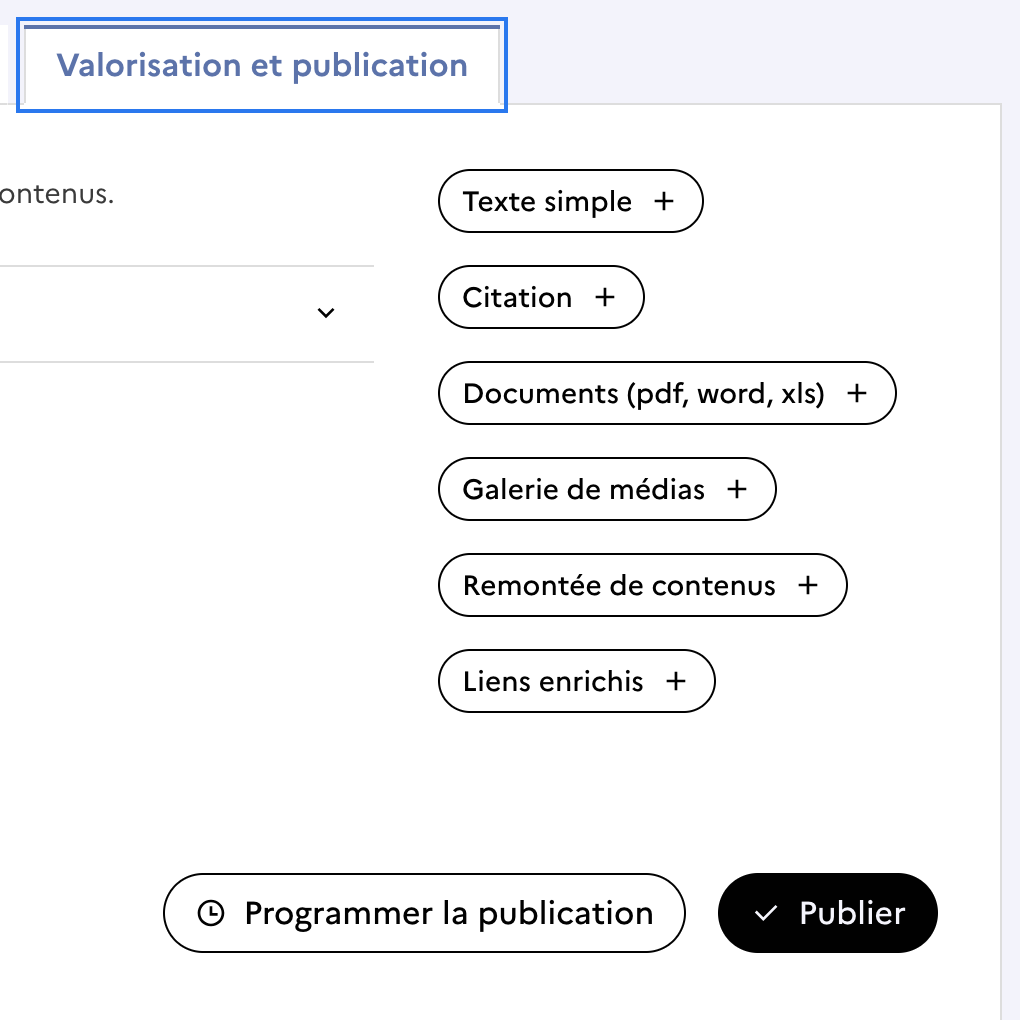Open the select field below contenus text
This screenshot has width=1020, height=1020.
point(180,313)
